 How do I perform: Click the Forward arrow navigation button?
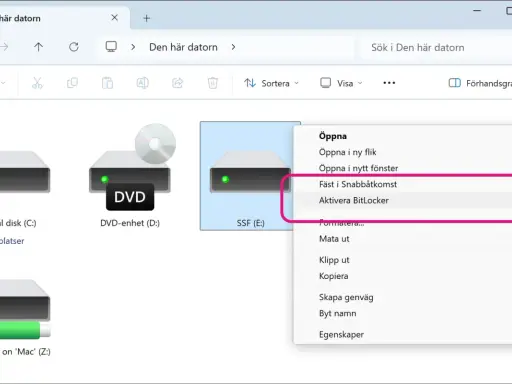click(4, 47)
